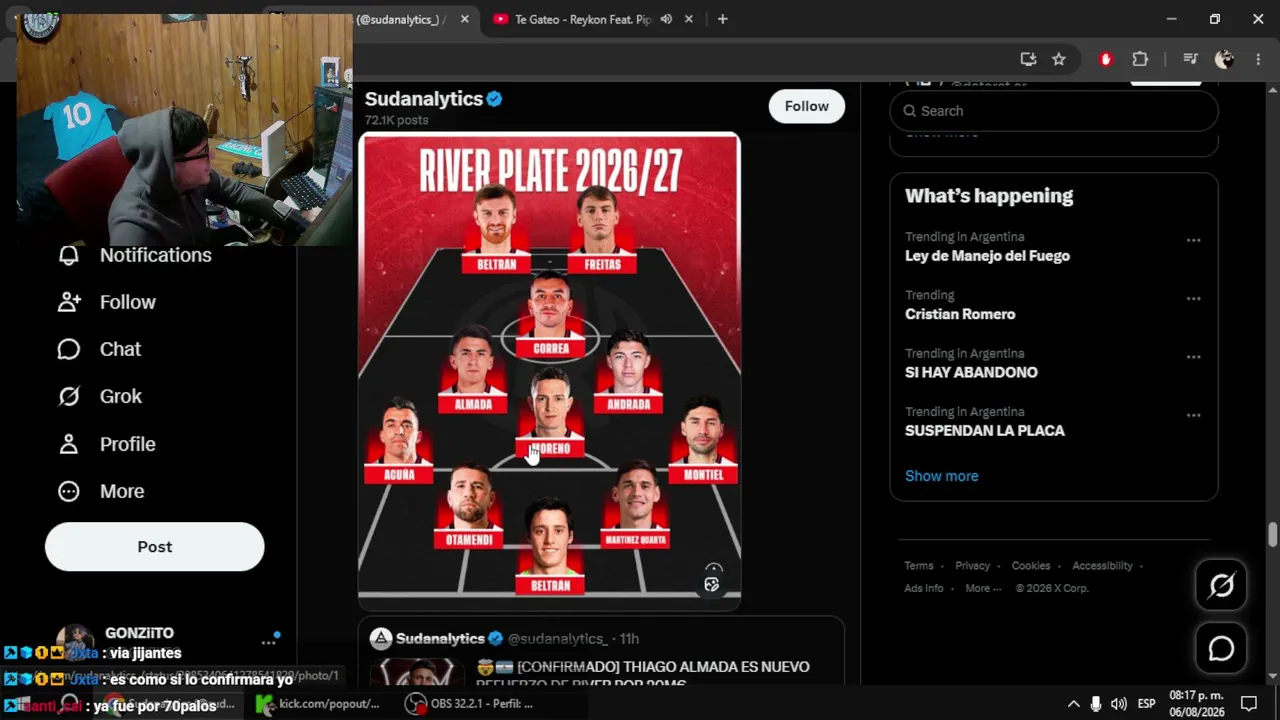Open the Terms footer link
Screen dimensions: 1280x720
point(919,566)
